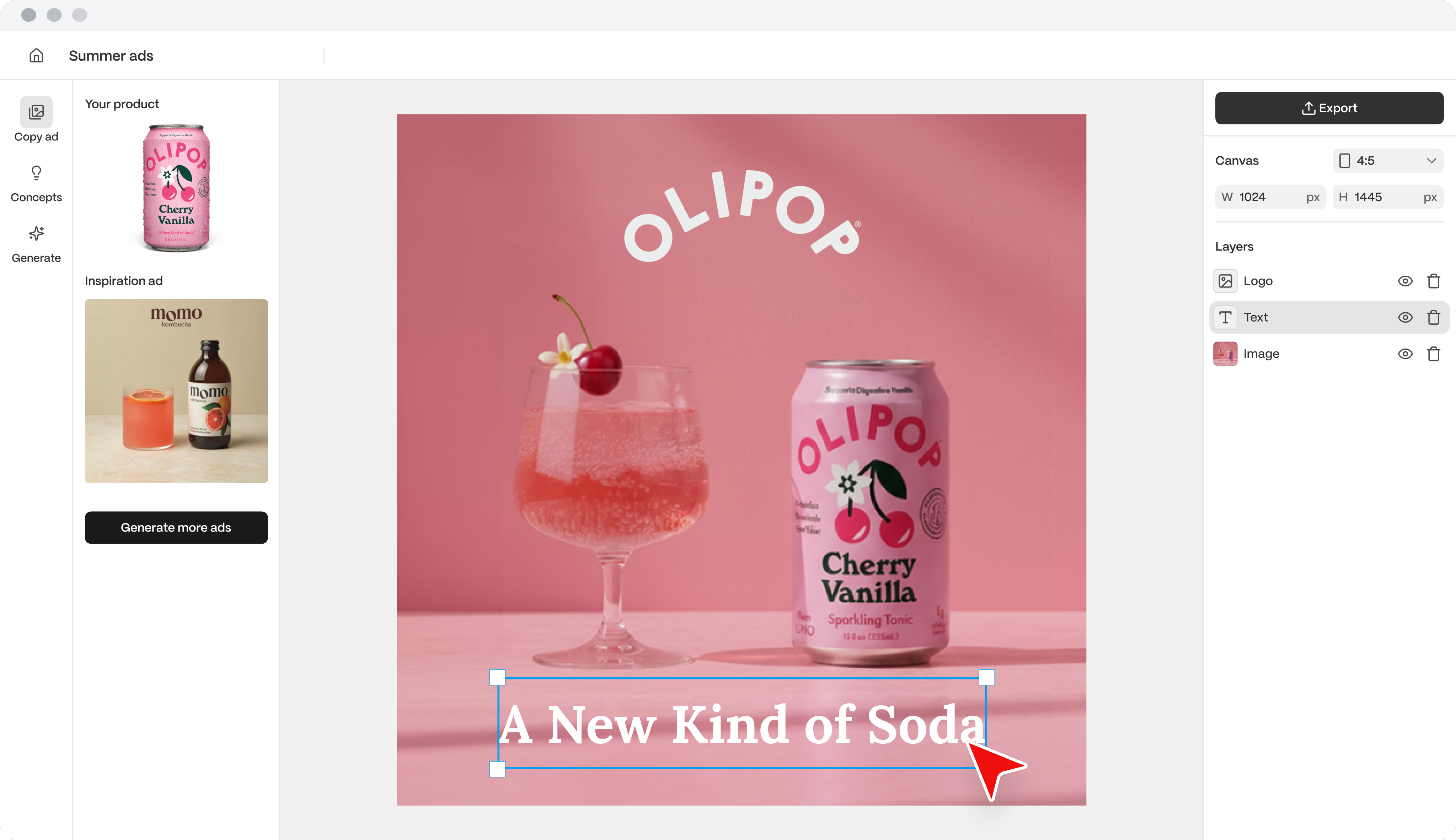Go to the home icon
This screenshot has width=1456, height=840.
point(36,55)
